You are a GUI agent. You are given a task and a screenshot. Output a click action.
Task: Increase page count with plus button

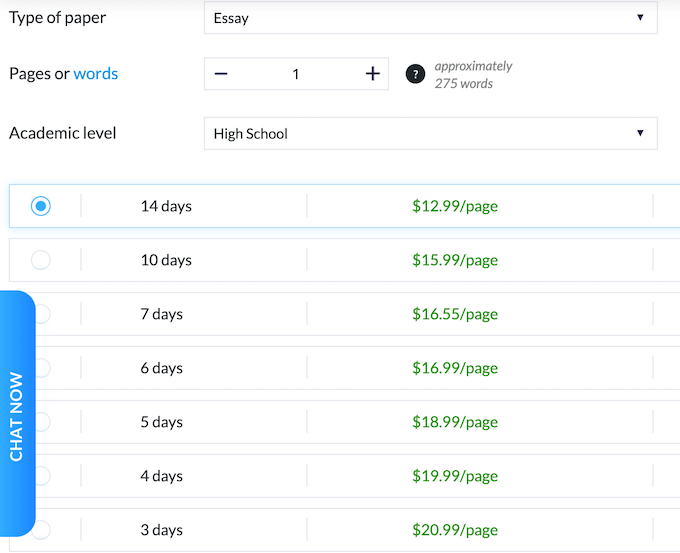point(373,74)
